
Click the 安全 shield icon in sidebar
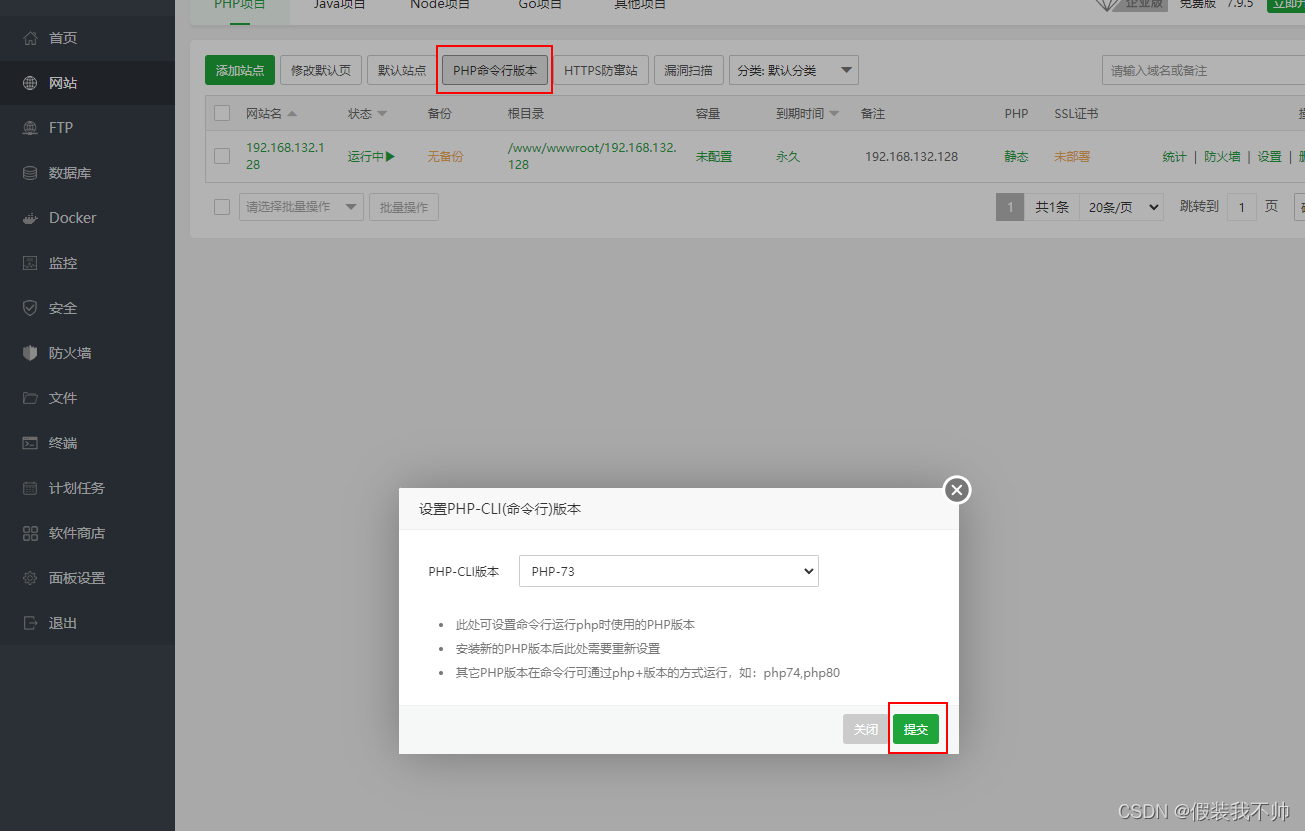coord(30,308)
